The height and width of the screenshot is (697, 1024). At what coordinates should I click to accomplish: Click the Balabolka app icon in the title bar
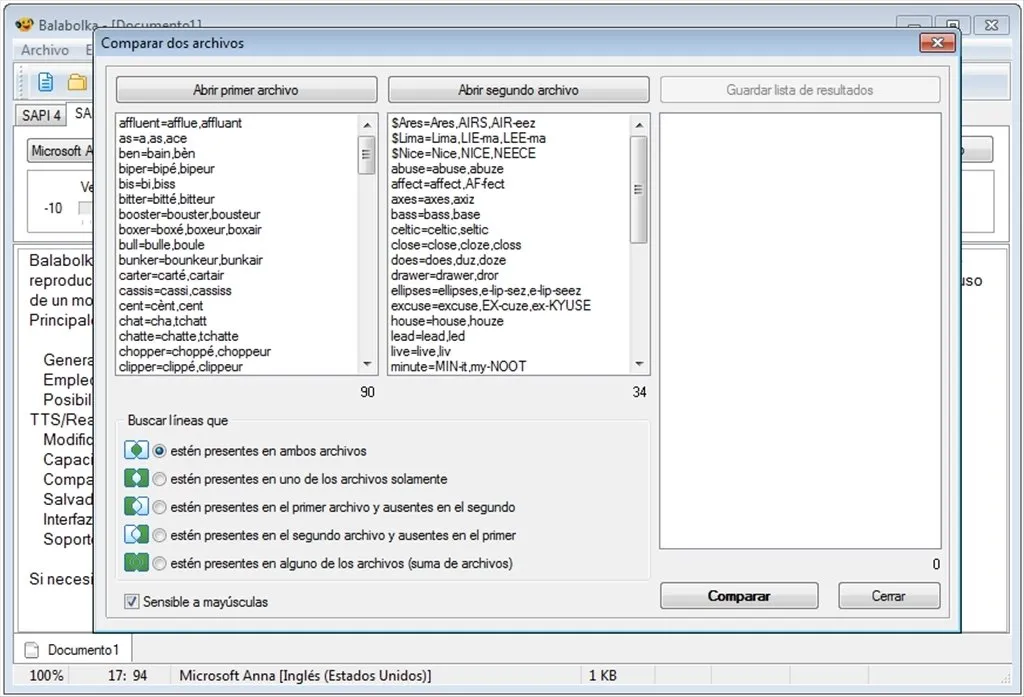coord(24,25)
